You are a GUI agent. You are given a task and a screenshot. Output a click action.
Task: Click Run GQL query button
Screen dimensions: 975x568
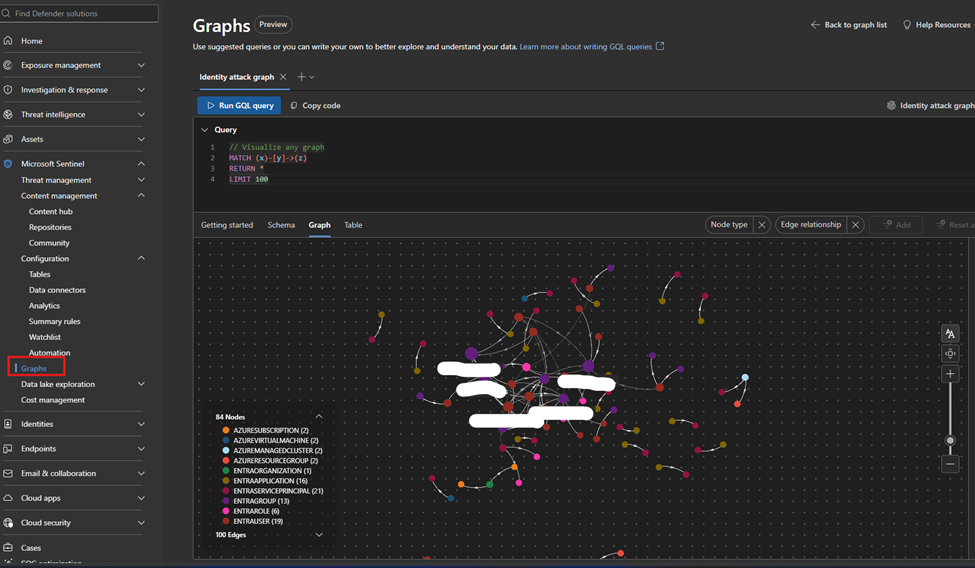point(239,105)
